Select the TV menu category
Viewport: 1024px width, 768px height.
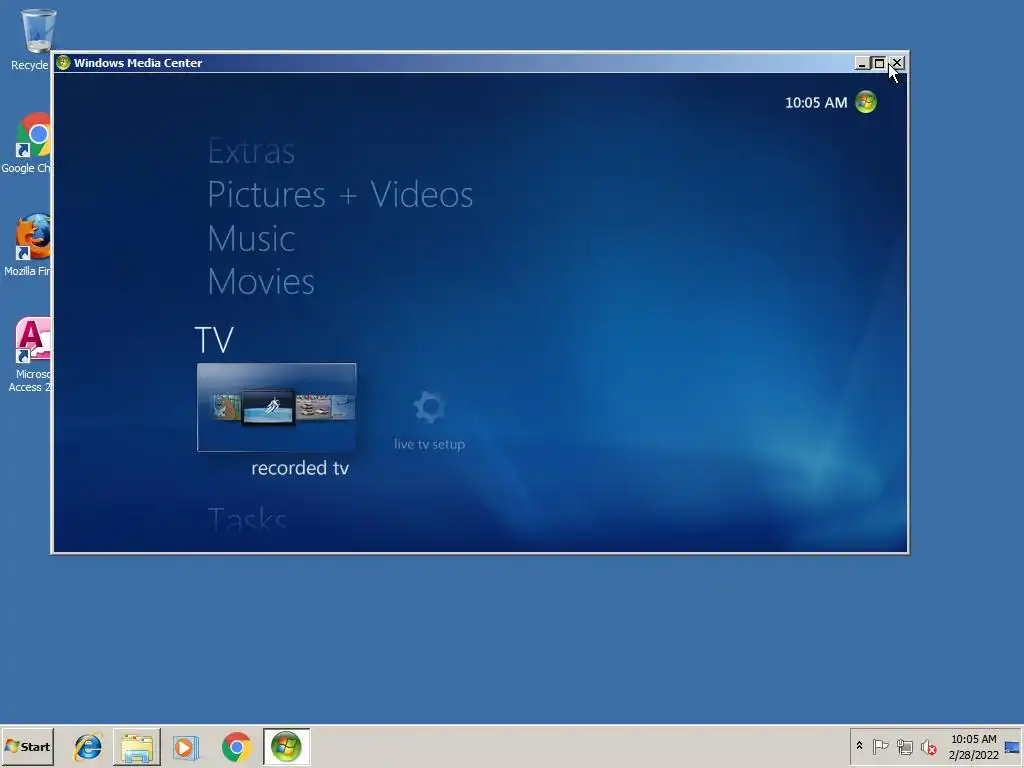pyautogui.click(x=214, y=340)
